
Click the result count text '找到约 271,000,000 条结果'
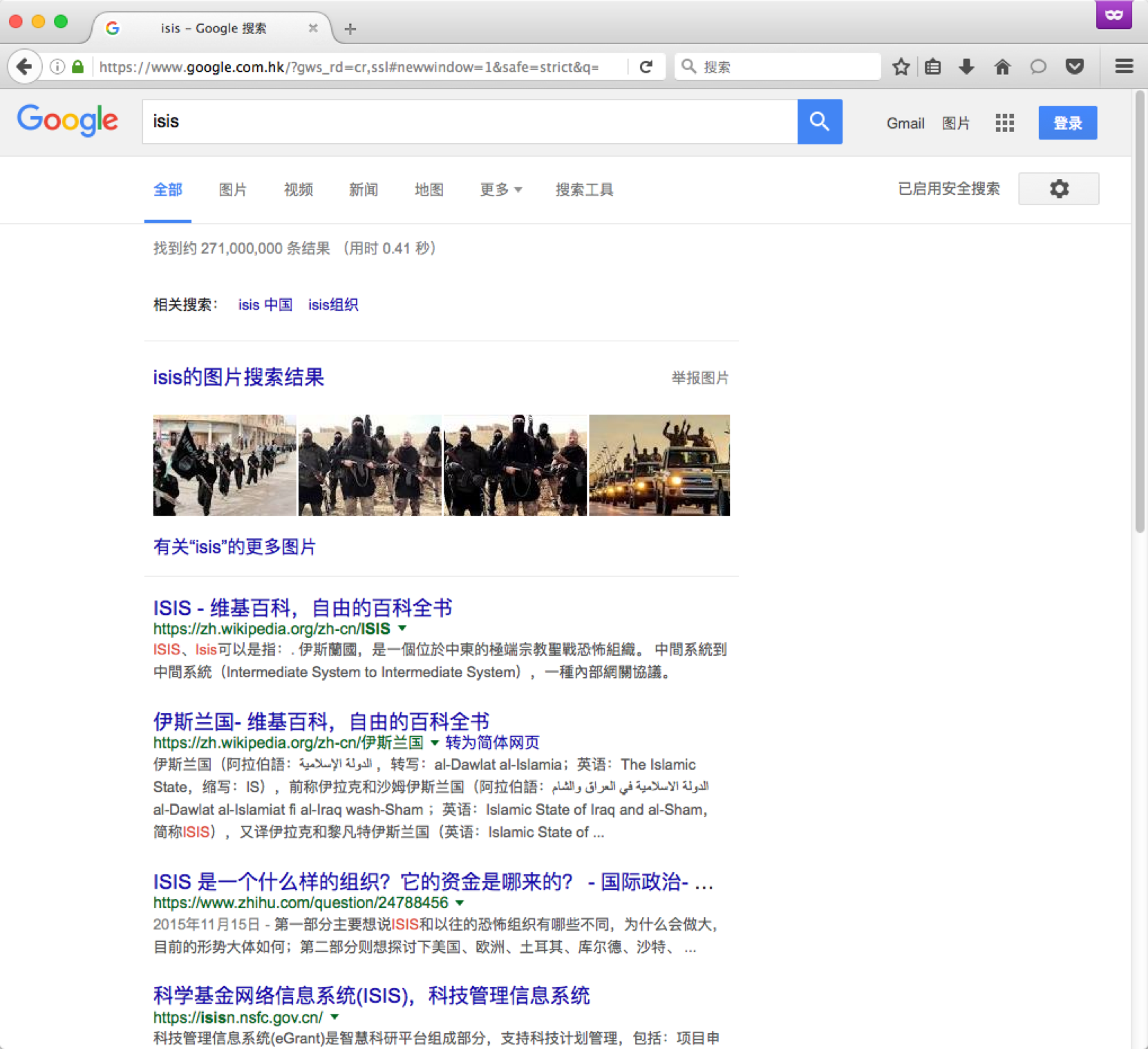coord(242,248)
